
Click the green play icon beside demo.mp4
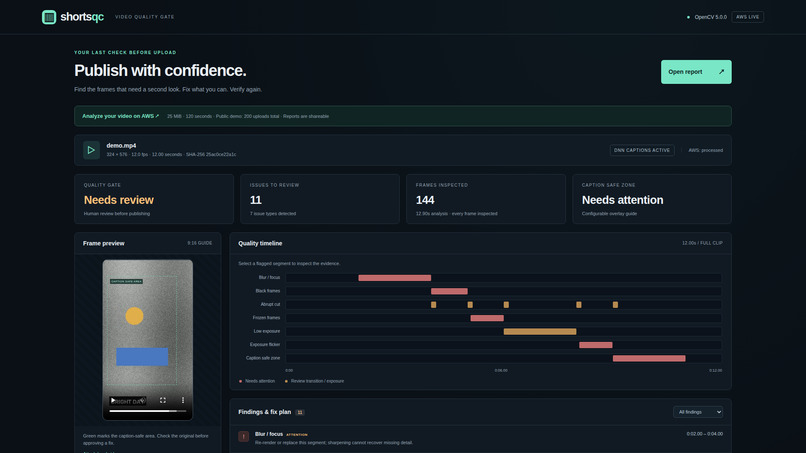[91, 150]
